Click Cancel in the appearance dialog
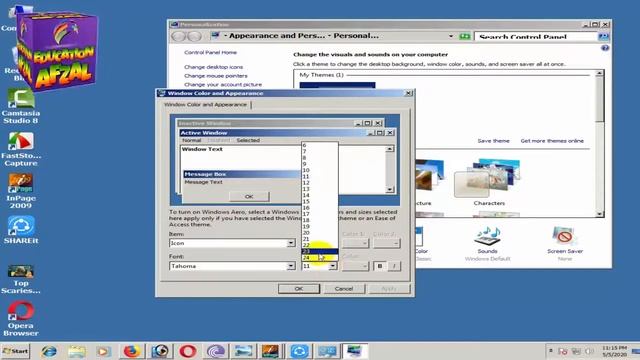This screenshot has height=360, width=640. [344, 289]
